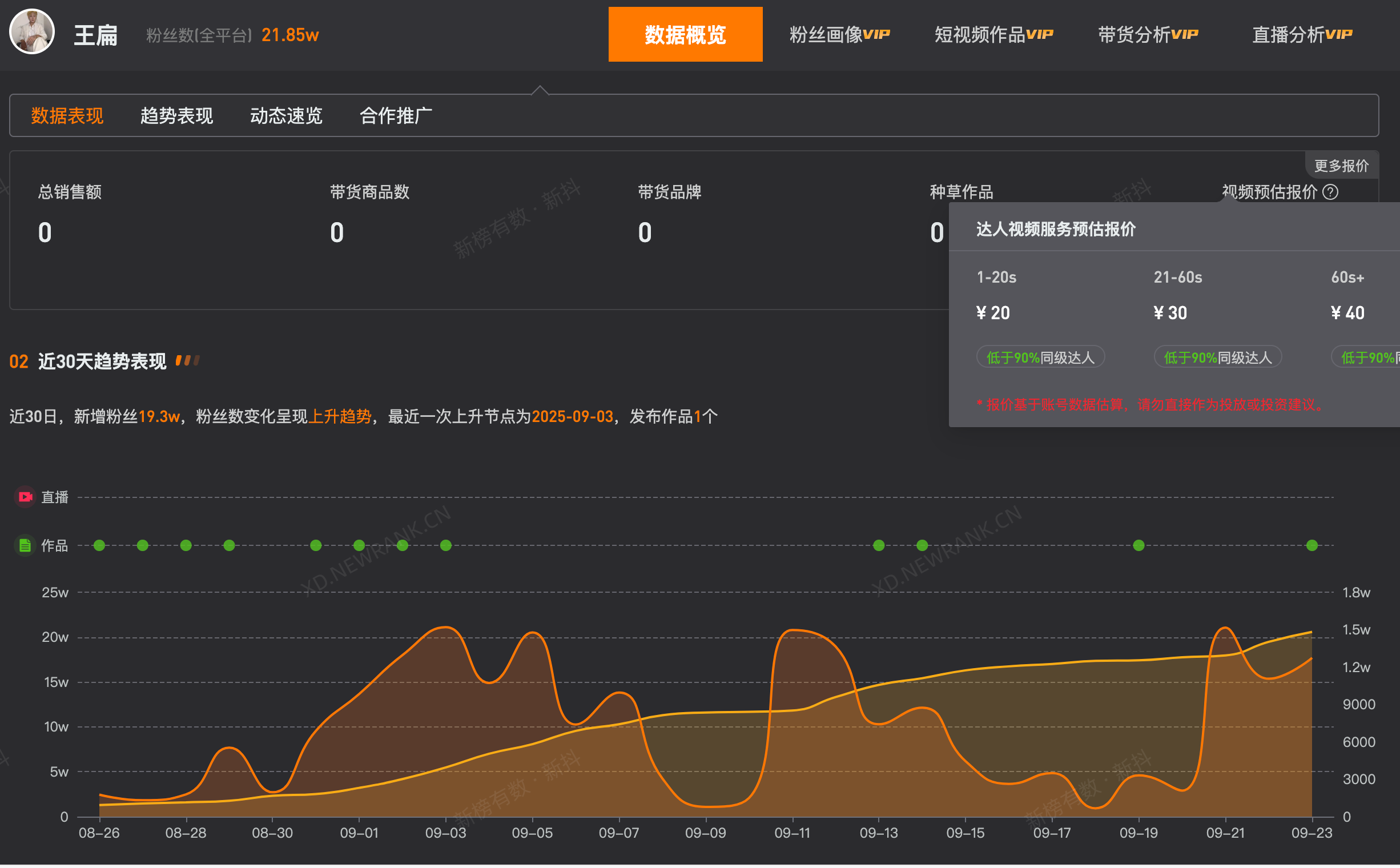
Task: Click the VIP badge on 带货分析 tab
Action: 1184,33
